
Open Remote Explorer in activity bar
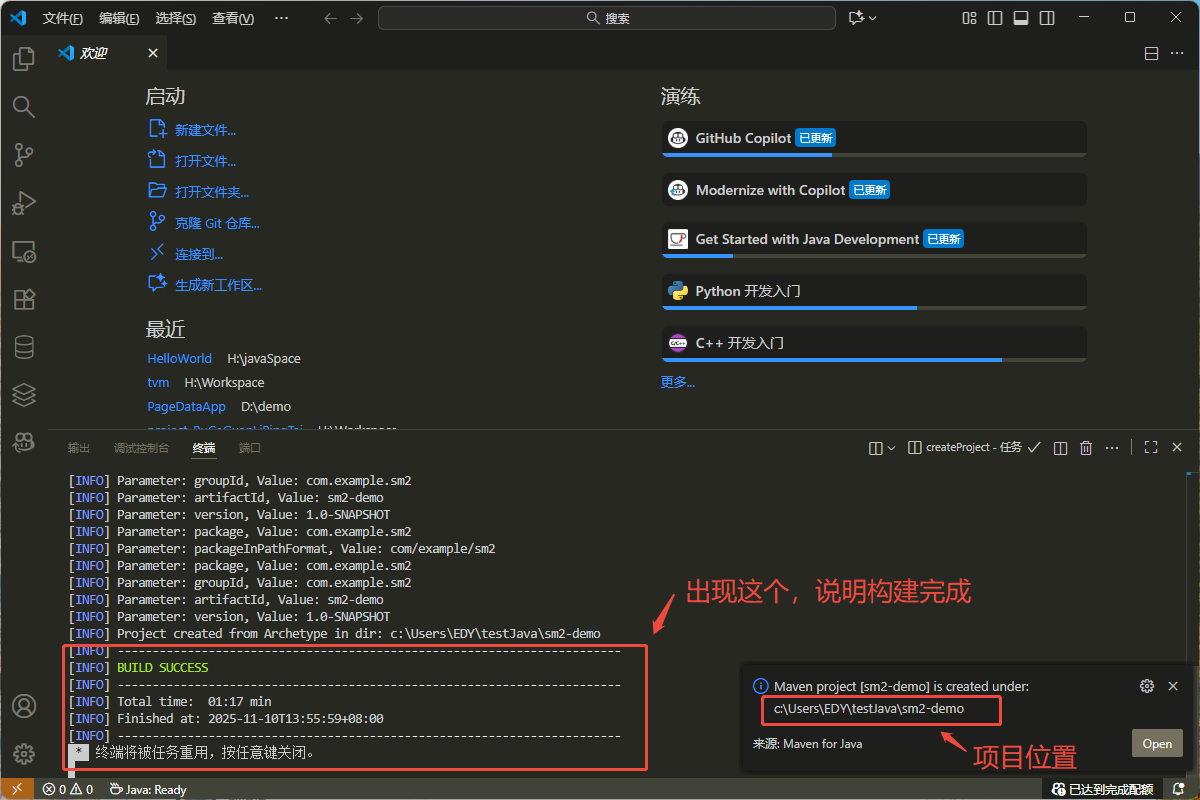point(23,251)
